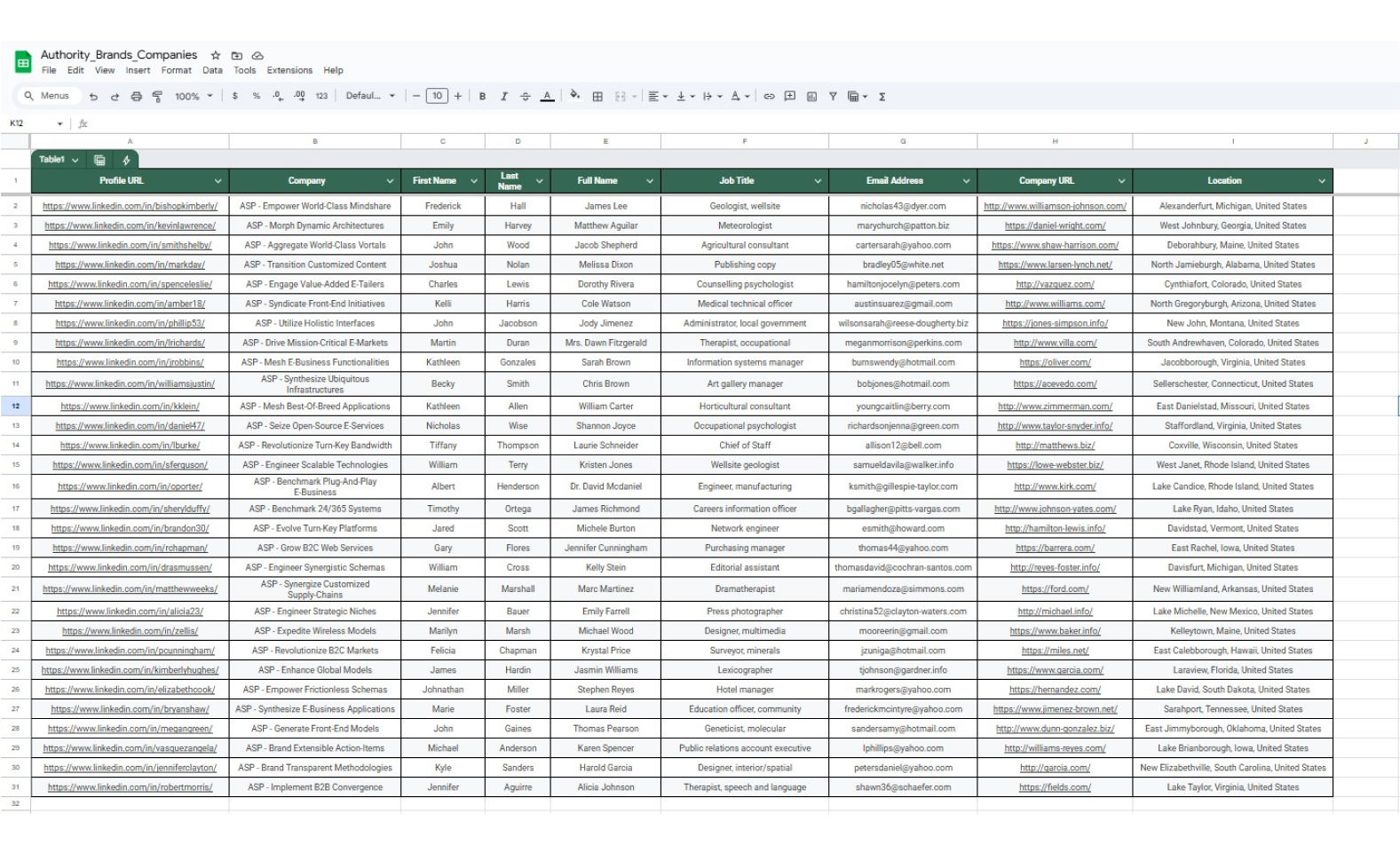Viewport: 1400px width, 853px height.
Task: Toggle bold formatting
Action: [x=482, y=97]
